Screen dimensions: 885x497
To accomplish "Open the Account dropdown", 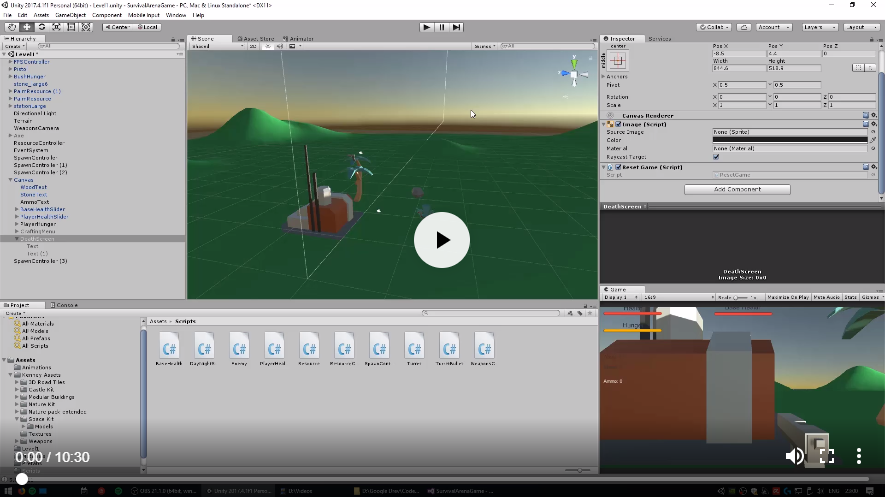I will [x=773, y=27].
